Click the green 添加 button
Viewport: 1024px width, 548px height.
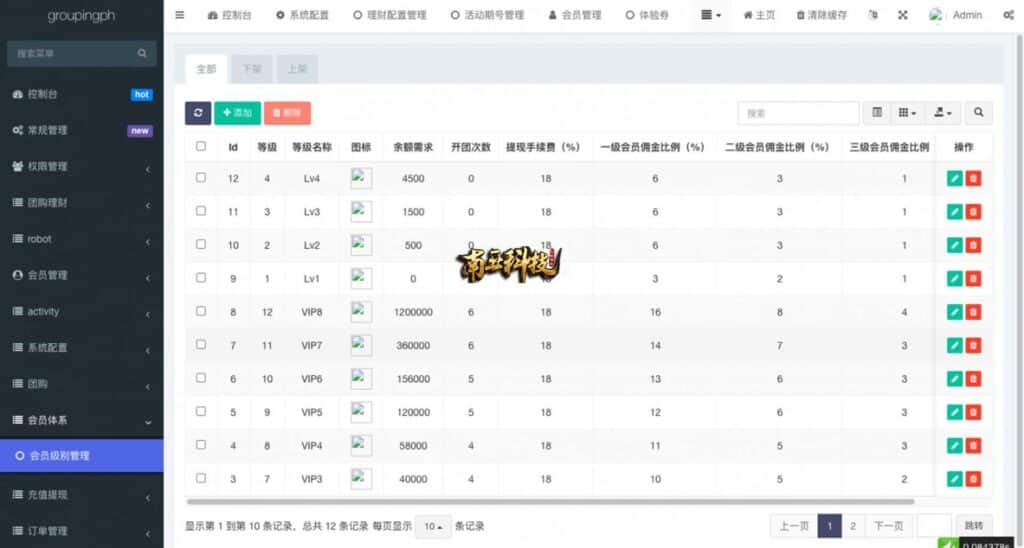click(x=237, y=113)
